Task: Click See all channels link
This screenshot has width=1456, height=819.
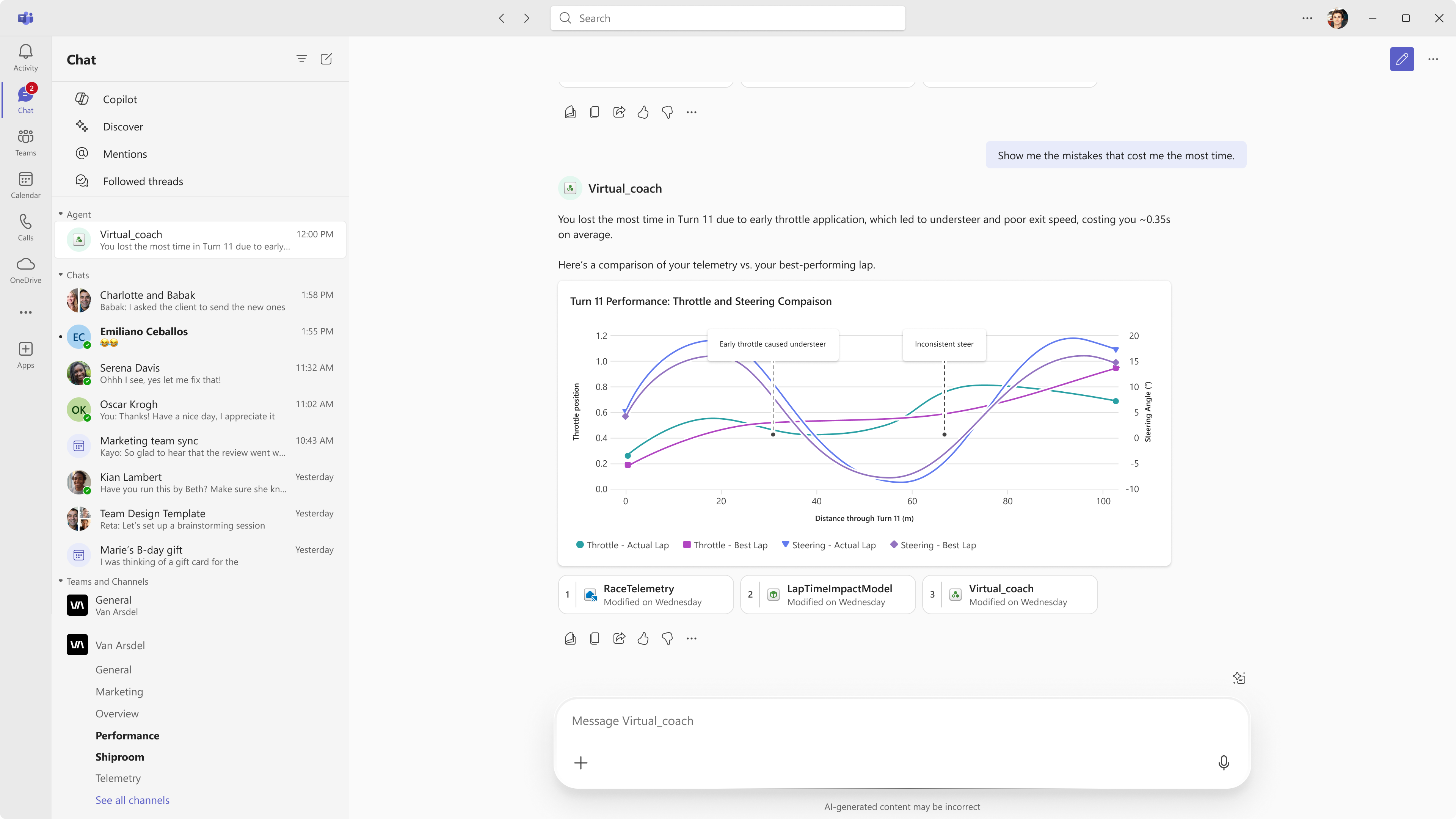Action: pyautogui.click(x=132, y=800)
